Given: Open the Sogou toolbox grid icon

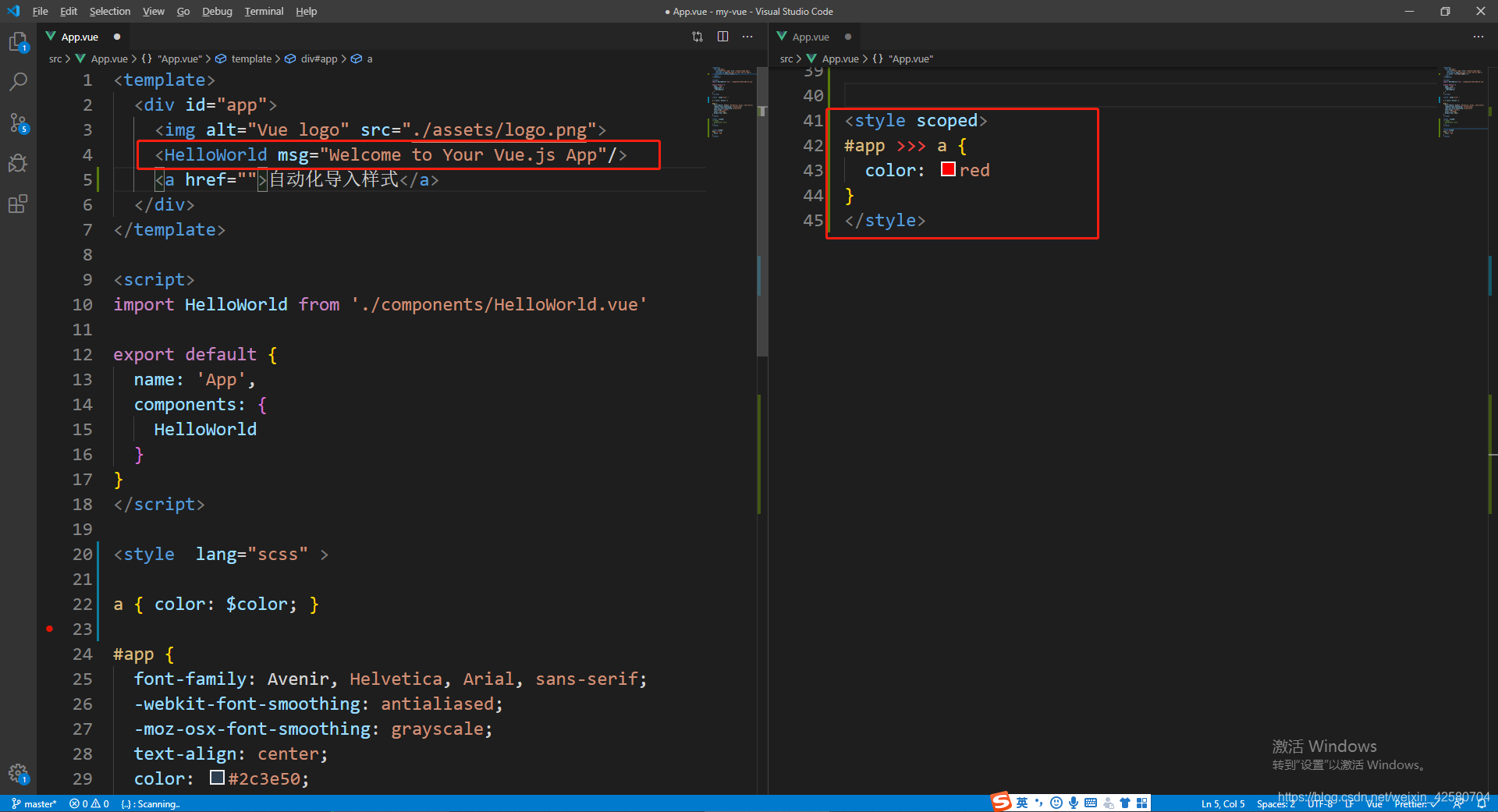Looking at the screenshot, I should (1142, 803).
